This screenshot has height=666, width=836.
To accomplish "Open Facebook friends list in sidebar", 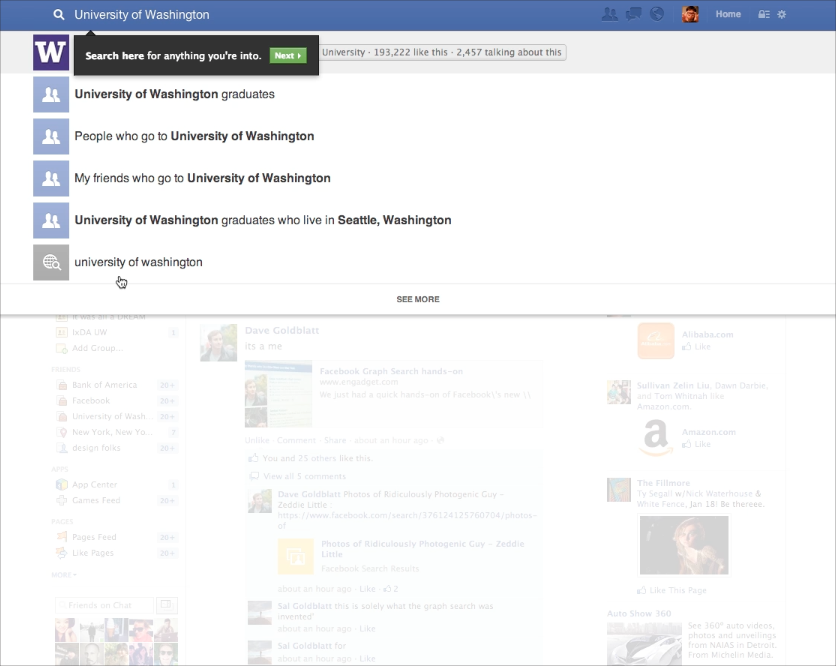I will coord(91,400).
